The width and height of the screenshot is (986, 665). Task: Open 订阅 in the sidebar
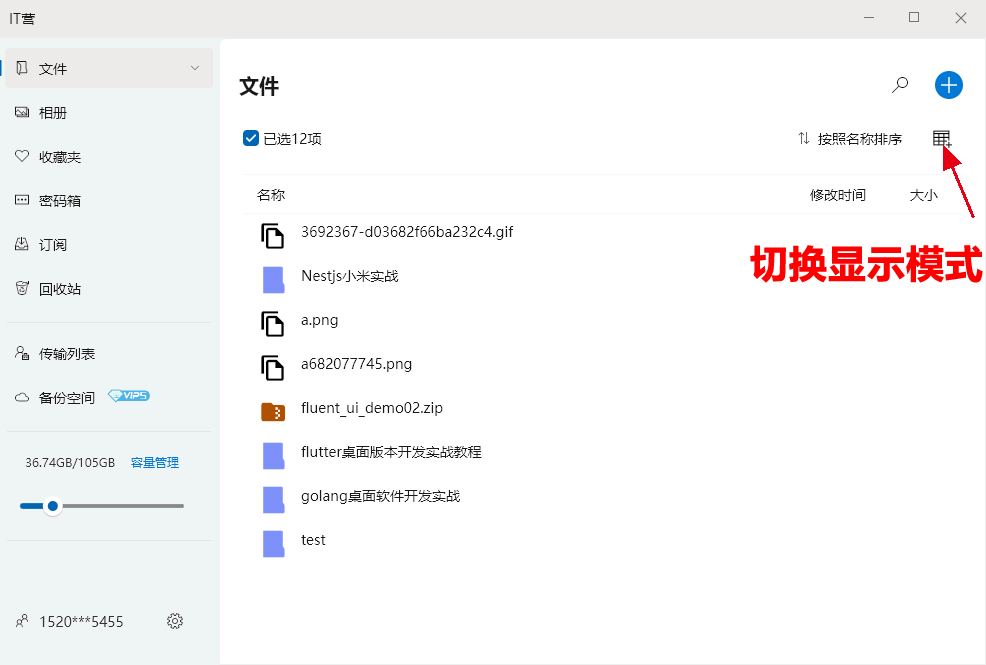coord(53,245)
